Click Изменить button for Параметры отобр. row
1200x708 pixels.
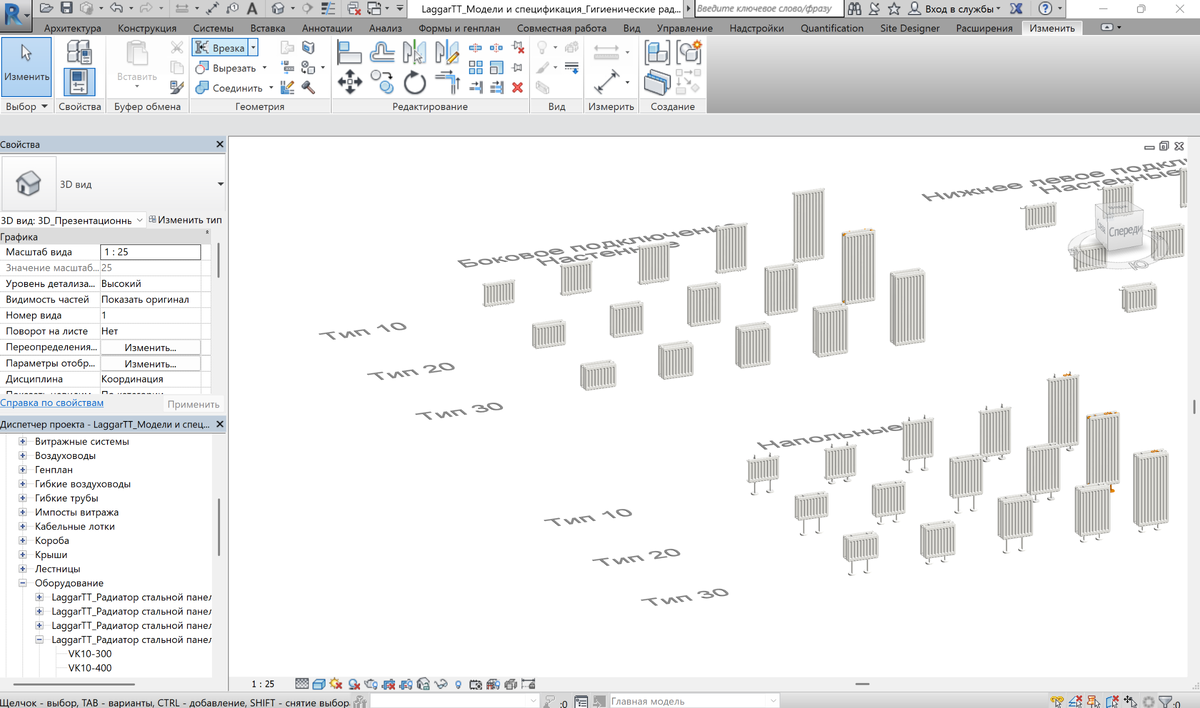150,364
